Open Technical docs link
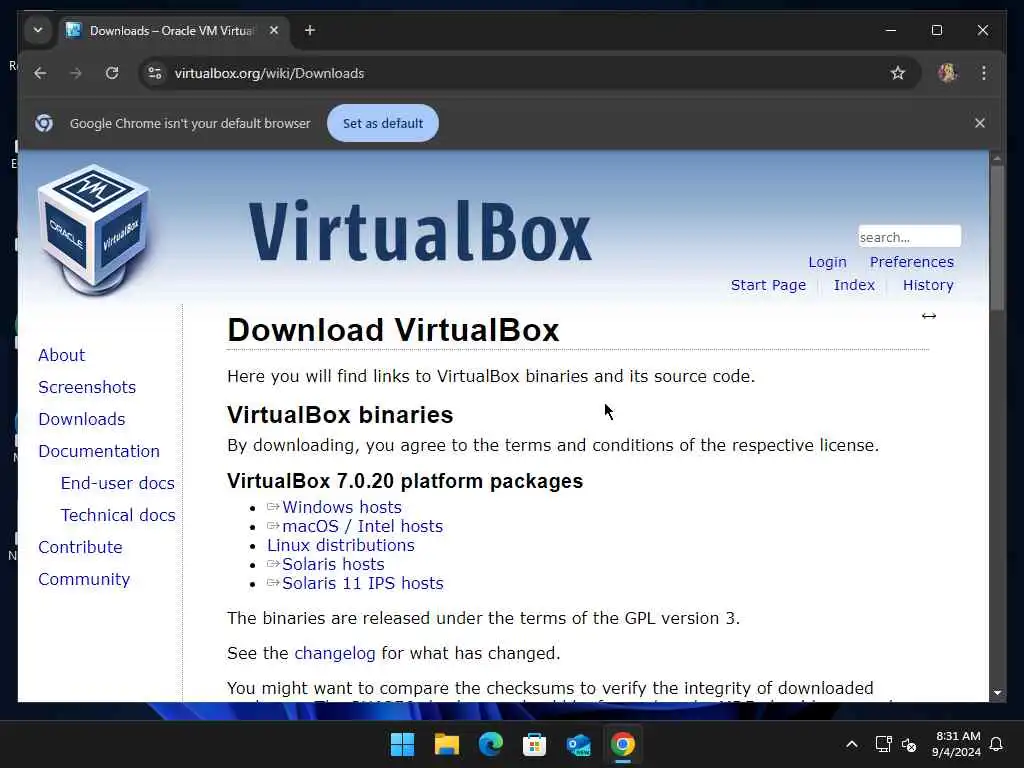This screenshot has width=1024, height=768. tap(118, 515)
